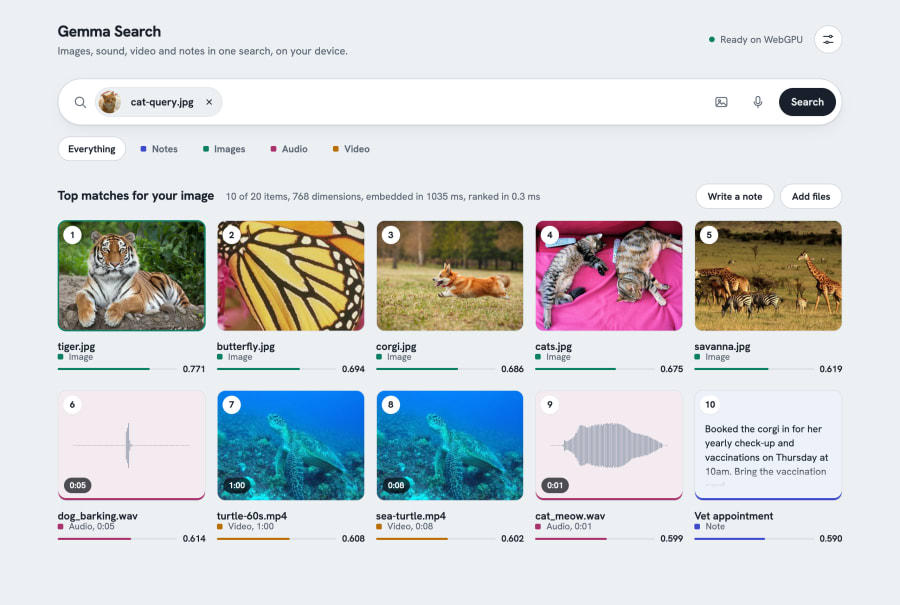Click the turtle-60s.mp4 file name
The image size is (900, 605).
(x=251, y=515)
